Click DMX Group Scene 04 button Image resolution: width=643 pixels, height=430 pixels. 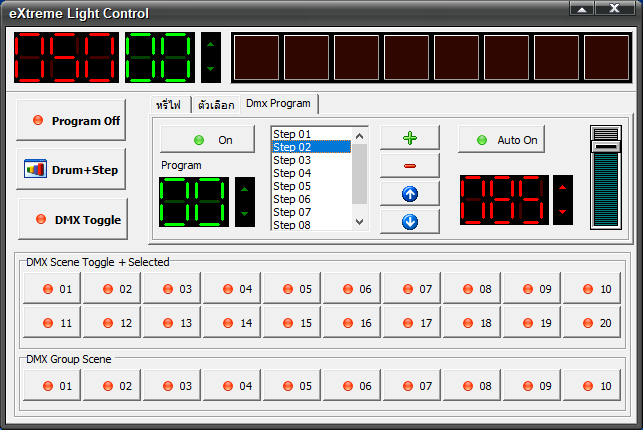tap(232, 386)
